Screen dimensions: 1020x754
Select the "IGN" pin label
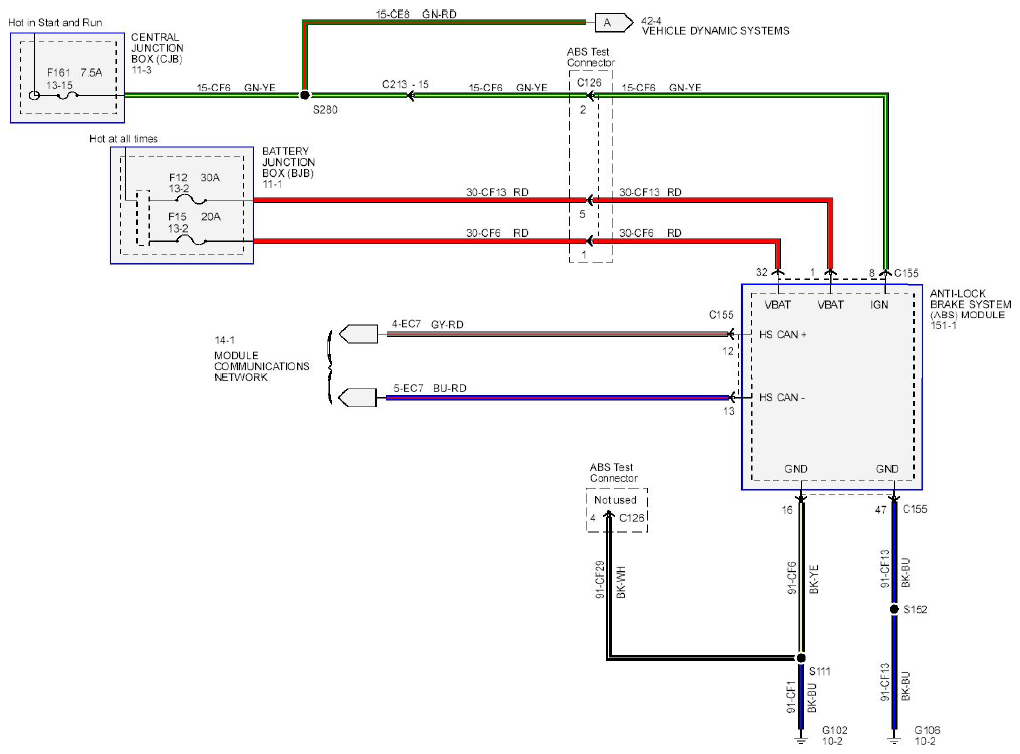[879, 304]
